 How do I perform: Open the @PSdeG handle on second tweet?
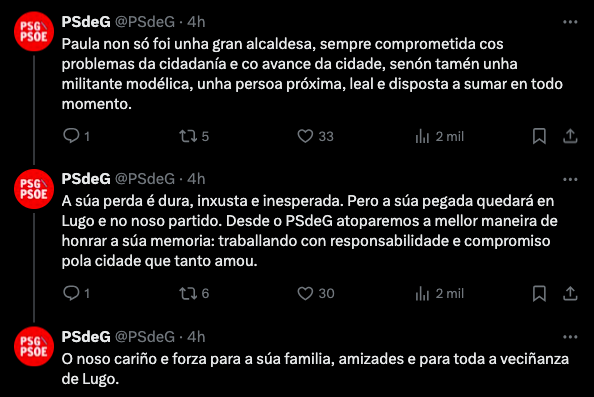pyautogui.click(x=145, y=179)
